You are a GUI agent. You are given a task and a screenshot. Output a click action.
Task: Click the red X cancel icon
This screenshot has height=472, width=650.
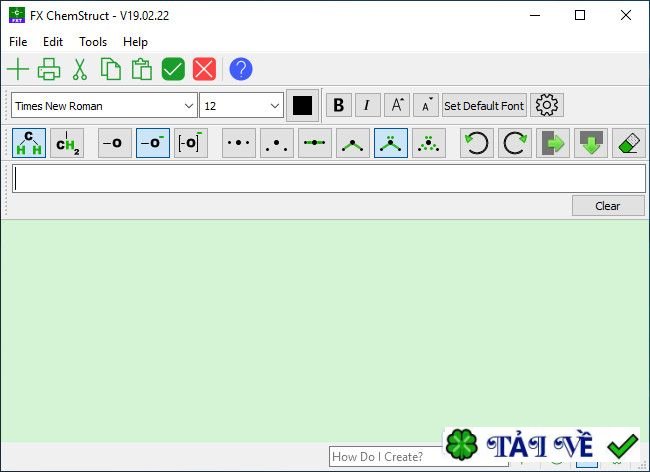(204, 69)
